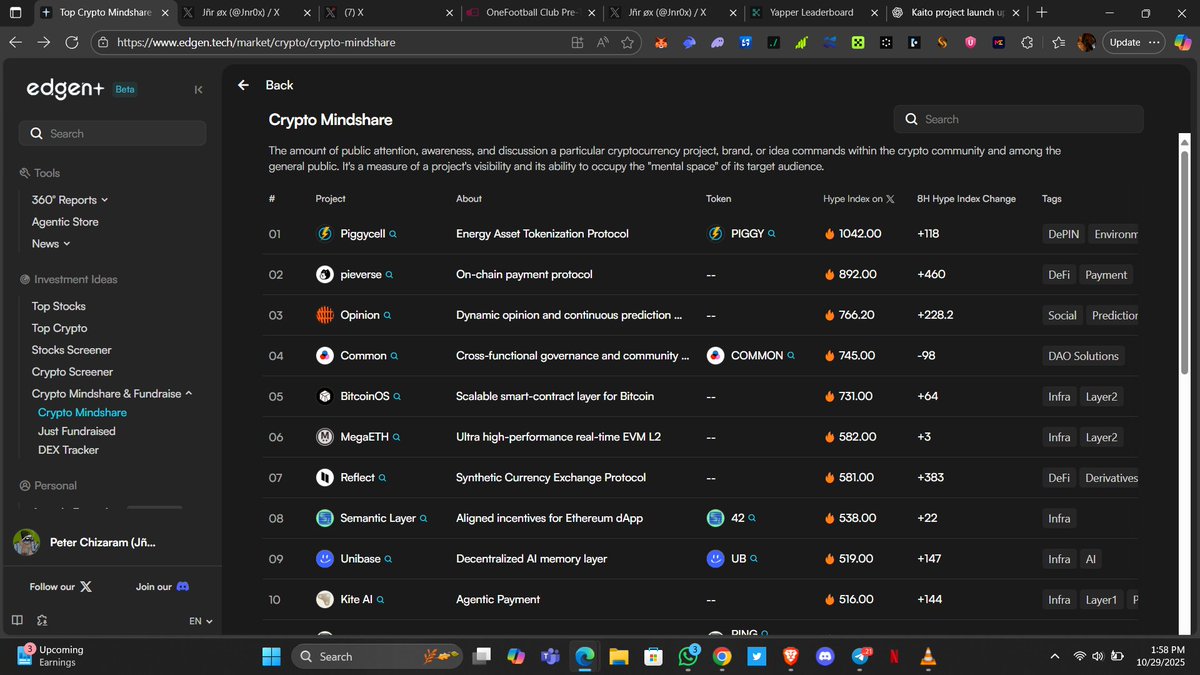Viewport: 1200px width, 675px height.
Task: Select Crypto Mindshare sidebar item
Action: (82, 412)
